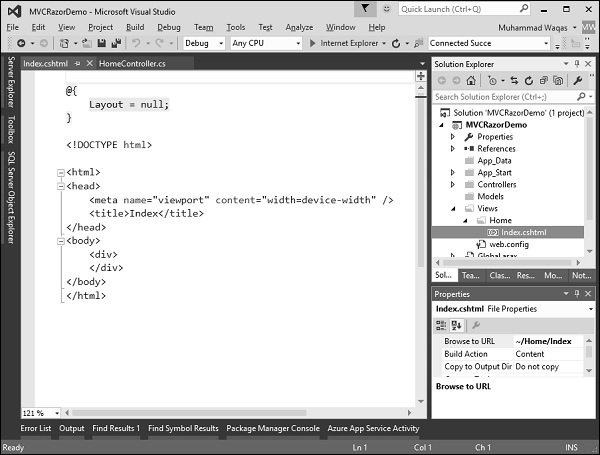
Task: Expand the Properties node in Solution Explorer
Action: [x=453, y=137]
